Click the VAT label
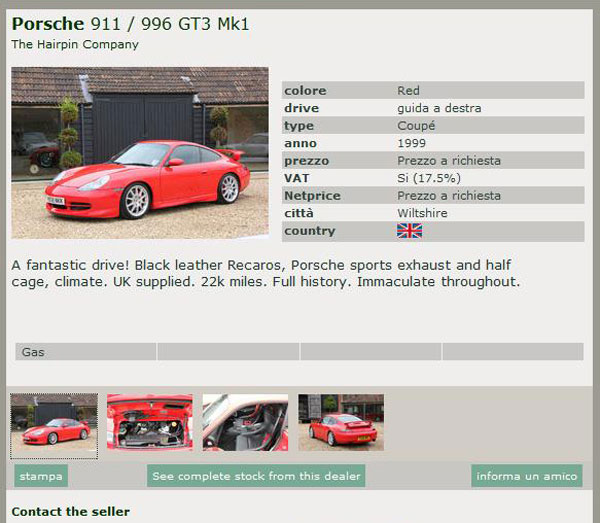The image size is (600, 523). (297, 178)
